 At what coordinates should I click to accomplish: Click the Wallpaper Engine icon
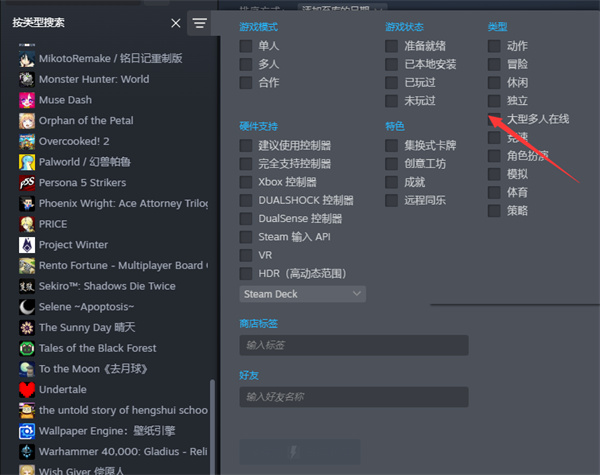tap(27, 431)
